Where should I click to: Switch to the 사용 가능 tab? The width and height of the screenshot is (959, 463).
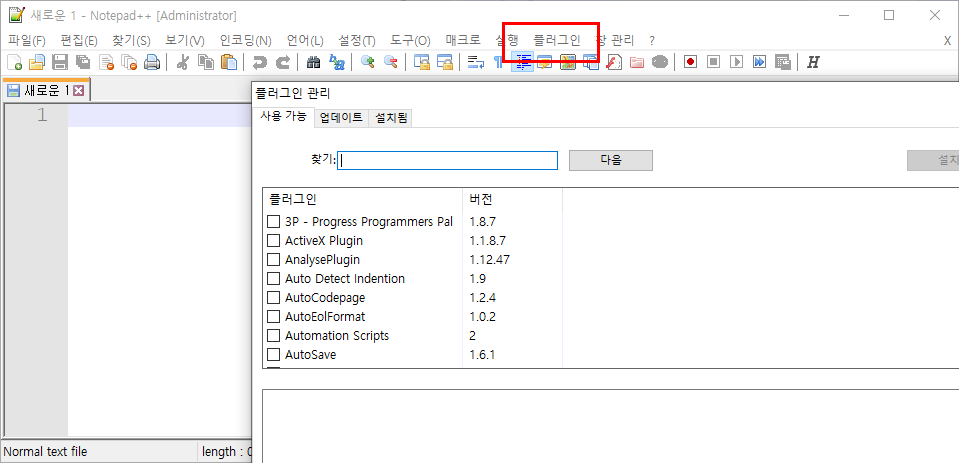coord(283,117)
